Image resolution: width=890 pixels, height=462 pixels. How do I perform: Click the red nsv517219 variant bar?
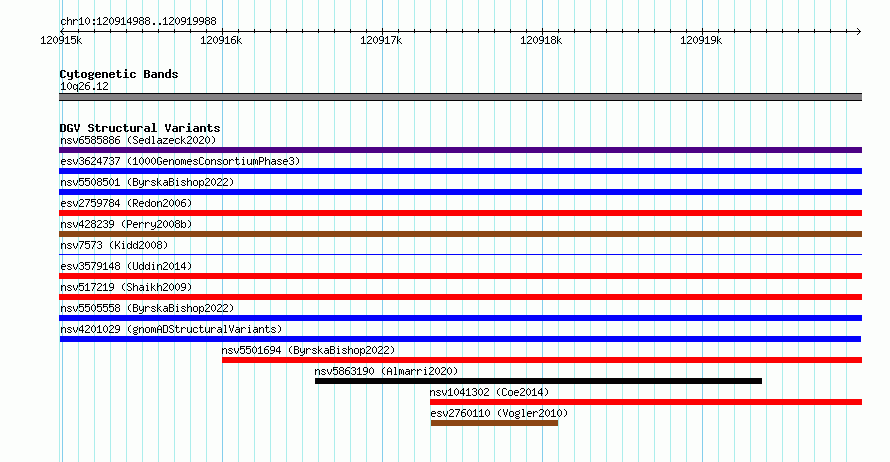pos(460,297)
